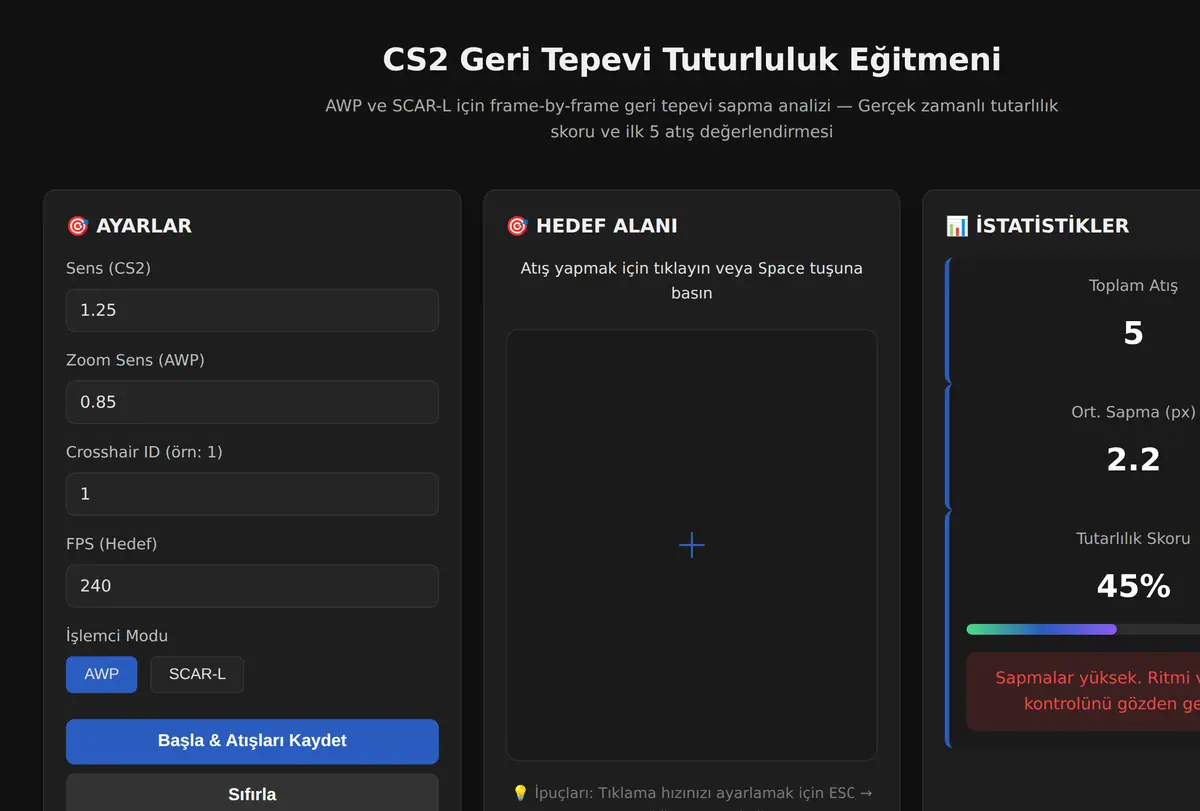Screen dimensions: 1200x811
Task: Click the subtitle about AWP ve SCAR-L analysis
Action: (x=692, y=118)
